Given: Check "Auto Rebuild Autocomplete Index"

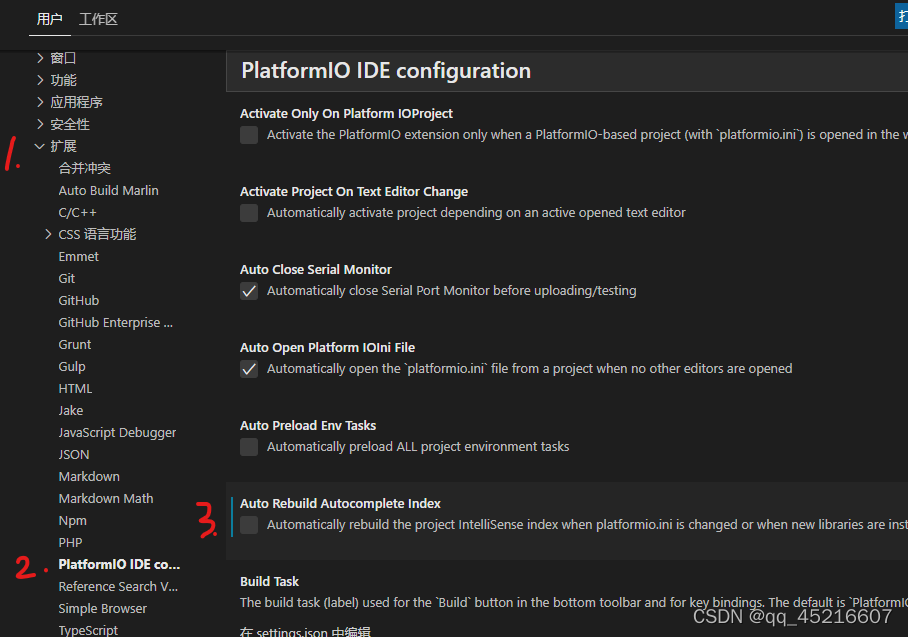Looking at the screenshot, I should (248, 525).
